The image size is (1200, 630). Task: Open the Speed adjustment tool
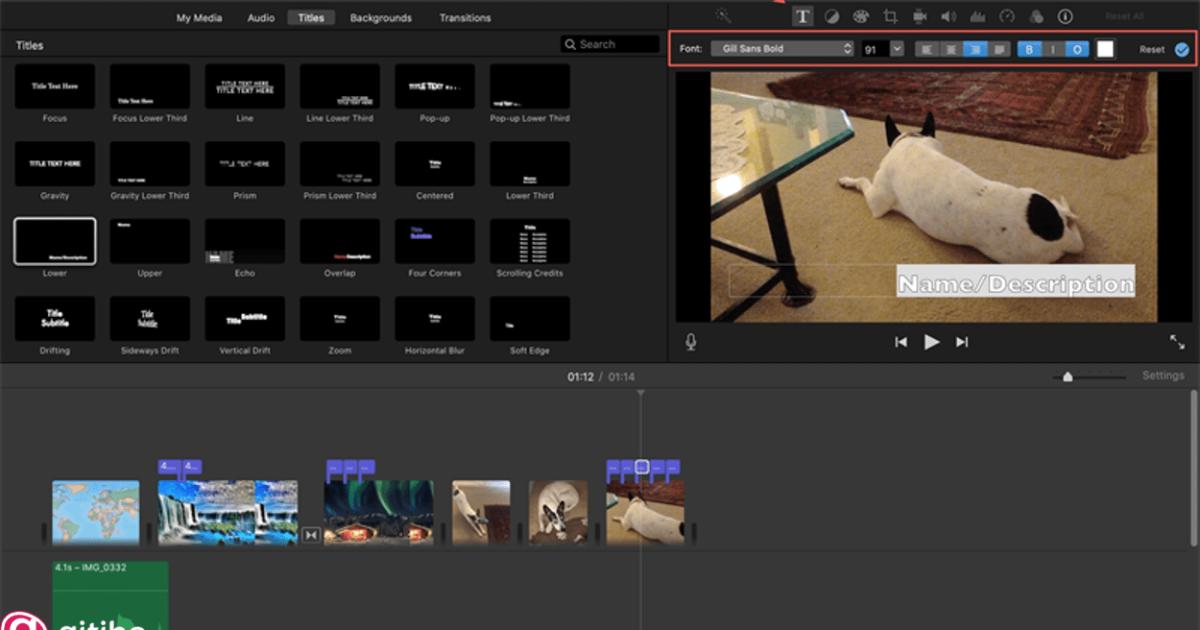1006,16
